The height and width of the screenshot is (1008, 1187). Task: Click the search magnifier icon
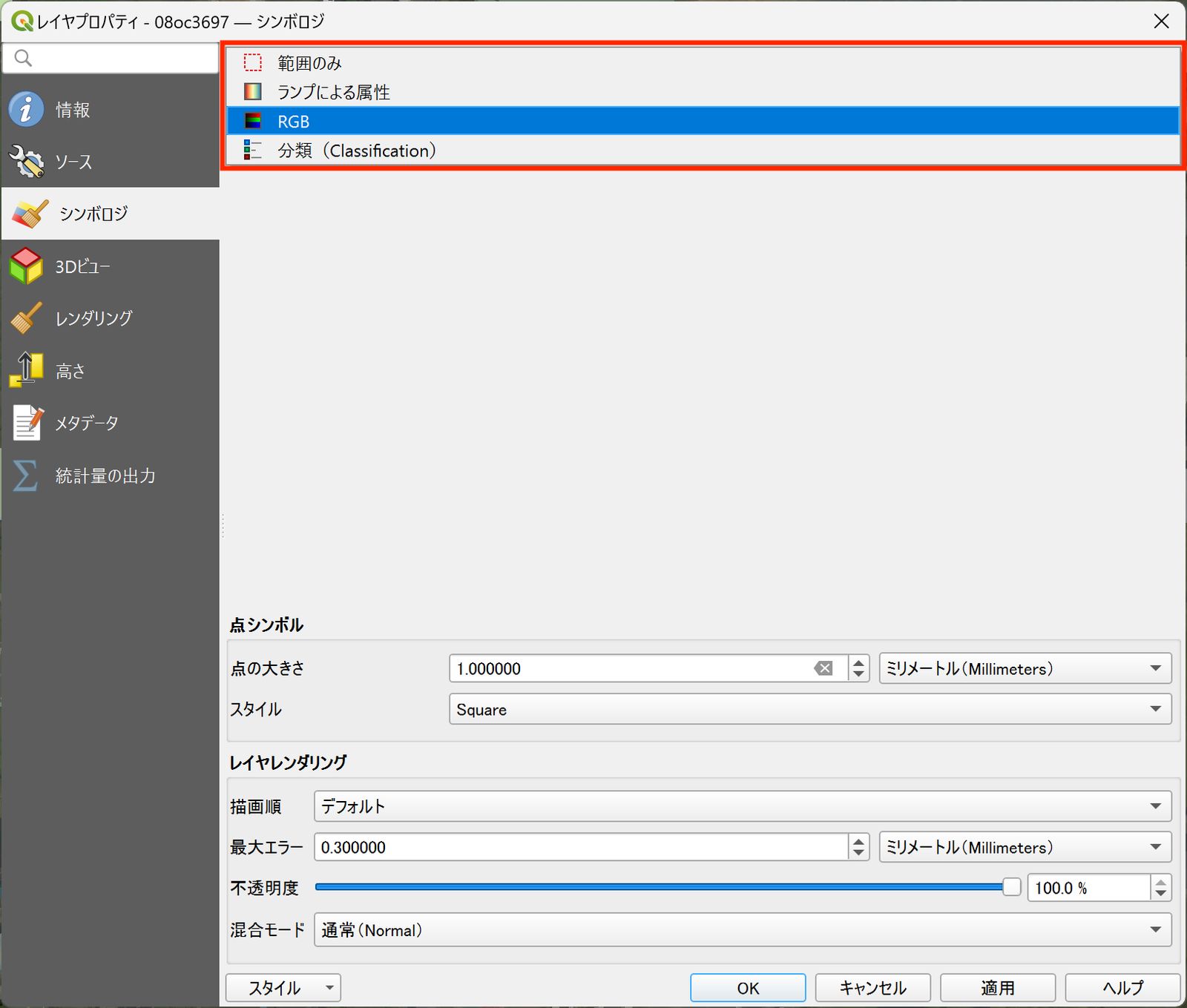coord(23,58)
